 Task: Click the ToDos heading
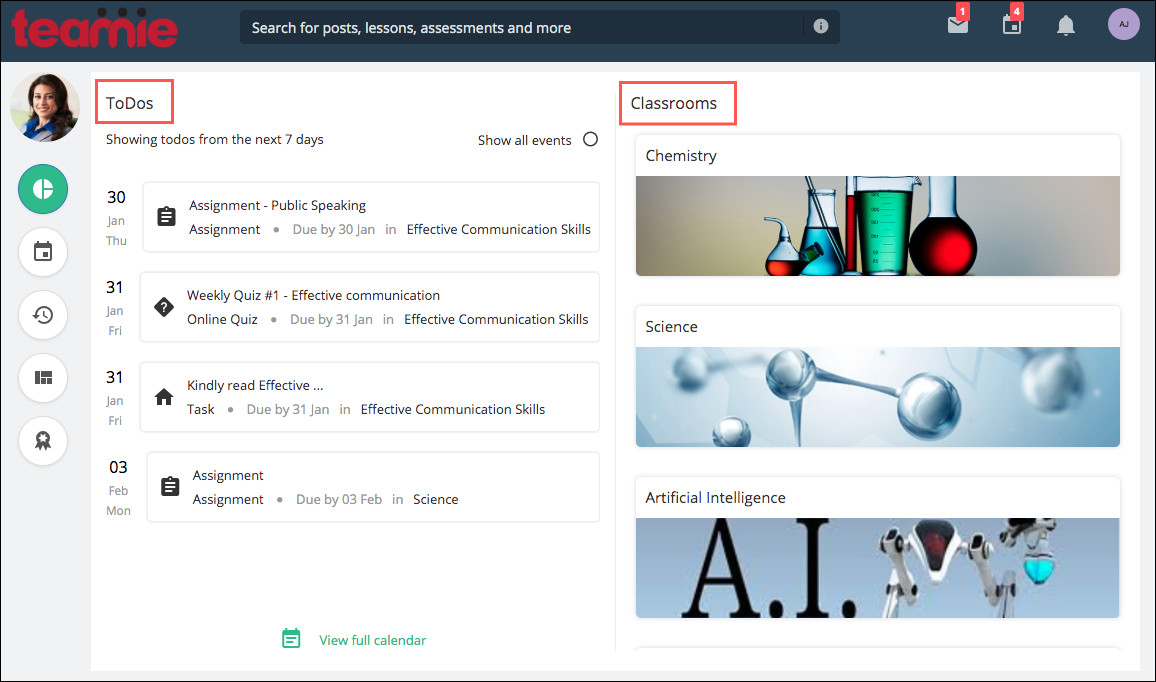tap(130, 103)
